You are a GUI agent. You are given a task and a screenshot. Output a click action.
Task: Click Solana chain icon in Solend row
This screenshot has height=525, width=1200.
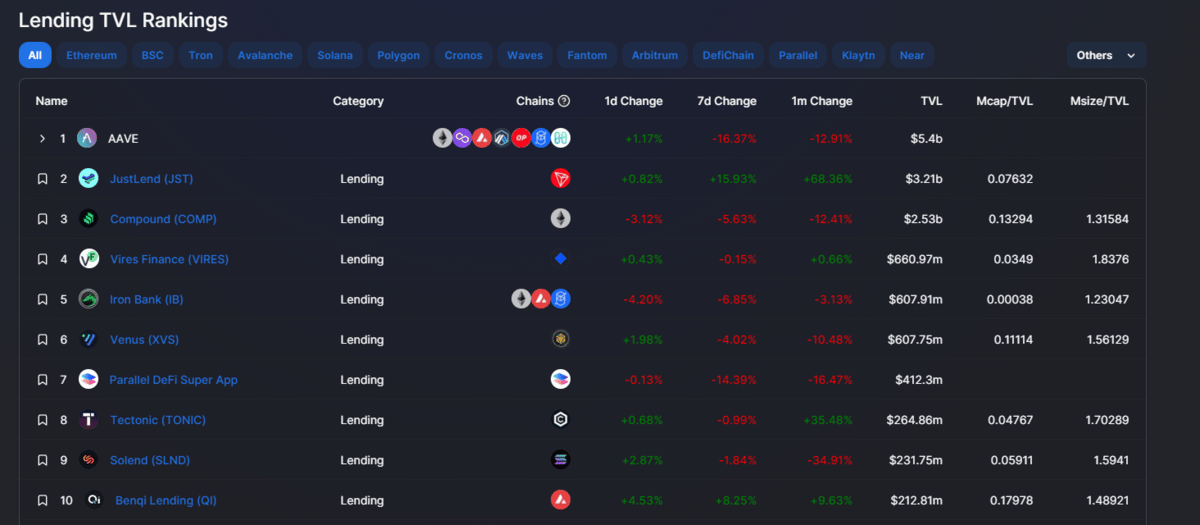(560, 460)
